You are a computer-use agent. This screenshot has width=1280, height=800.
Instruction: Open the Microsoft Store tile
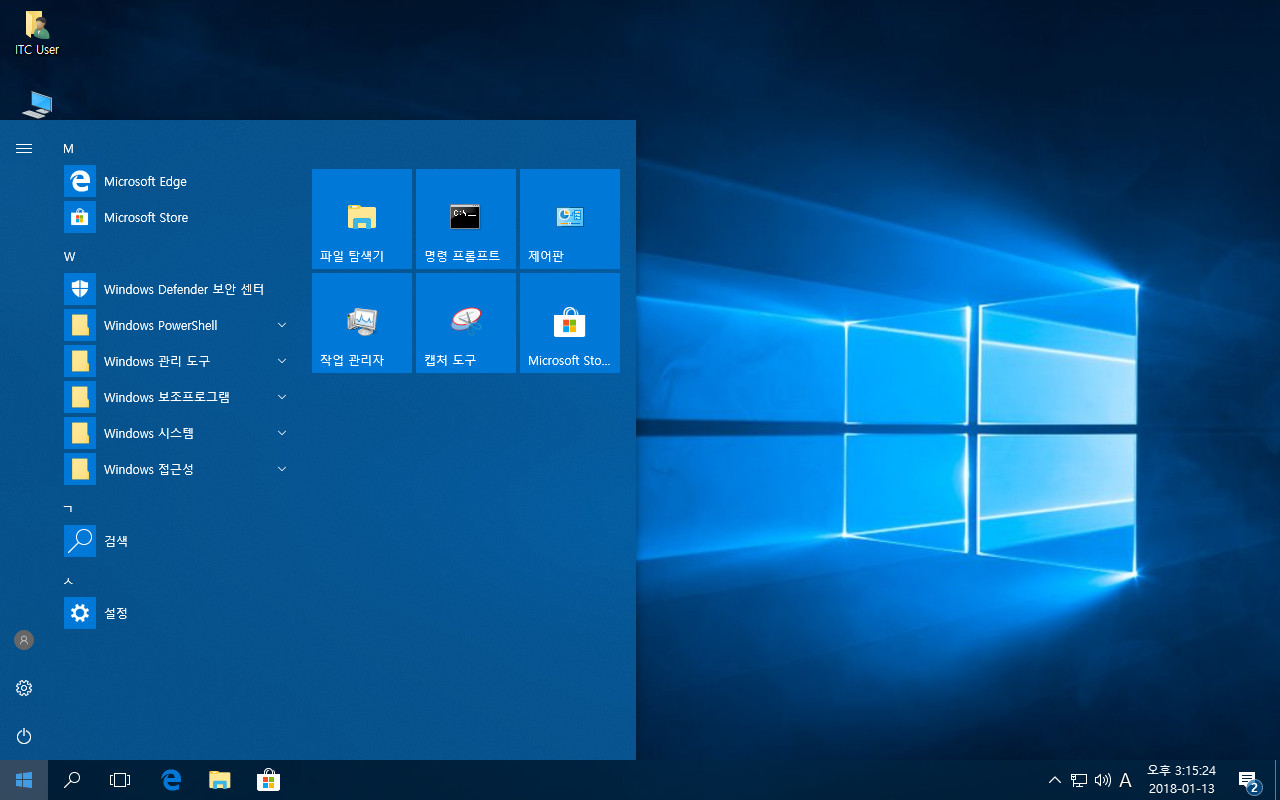[570, 323]
